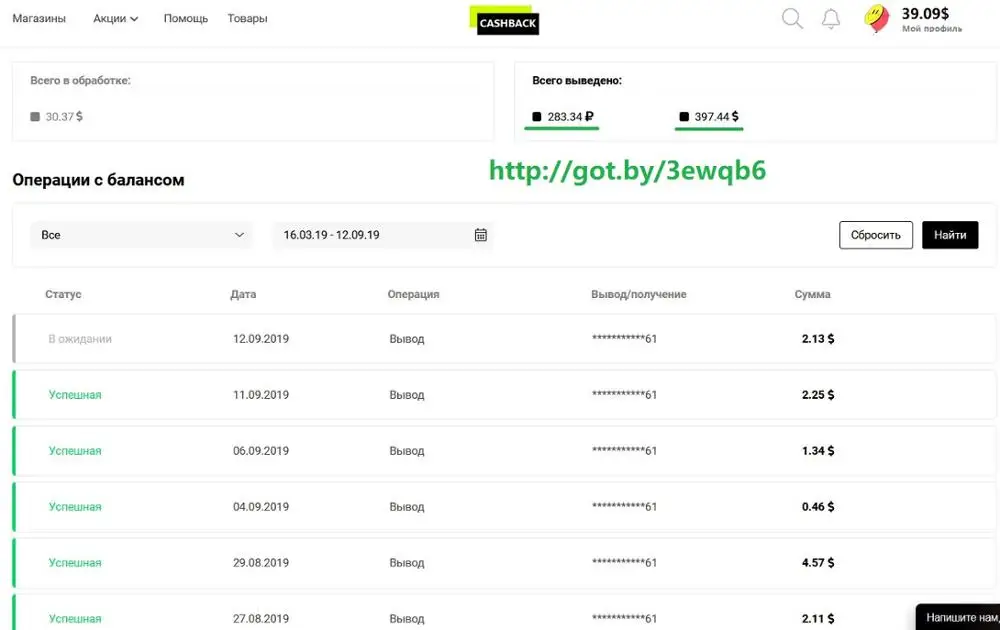Click the 2.11 $ amount
The height and width of the screenshot is (630, 1000).
(818, 619)
